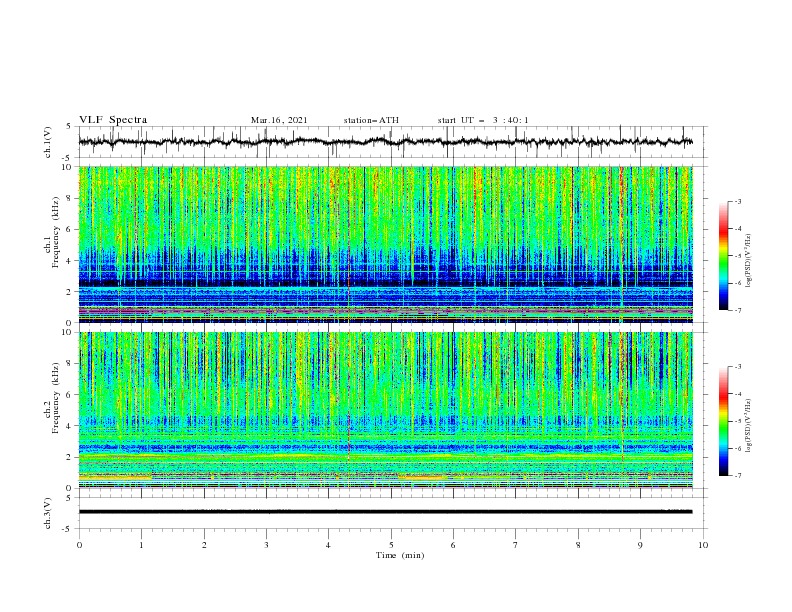
Task: Select the "ch.1 Frequency (kHz)" axis label
Action: tap(52, 232)
